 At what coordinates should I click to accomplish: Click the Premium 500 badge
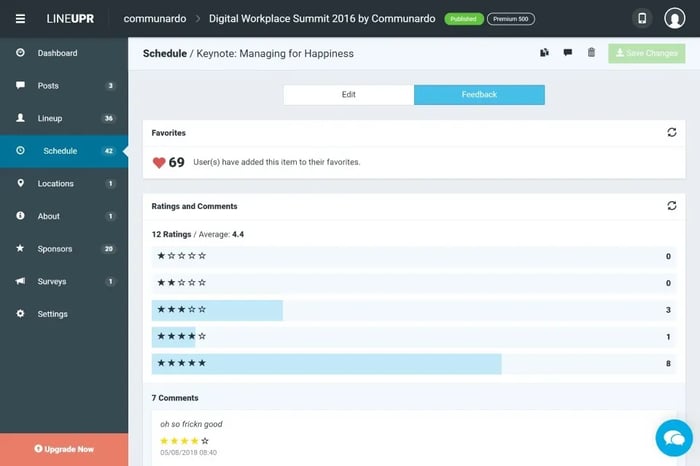pyautogui.click(x=511, y=19)
